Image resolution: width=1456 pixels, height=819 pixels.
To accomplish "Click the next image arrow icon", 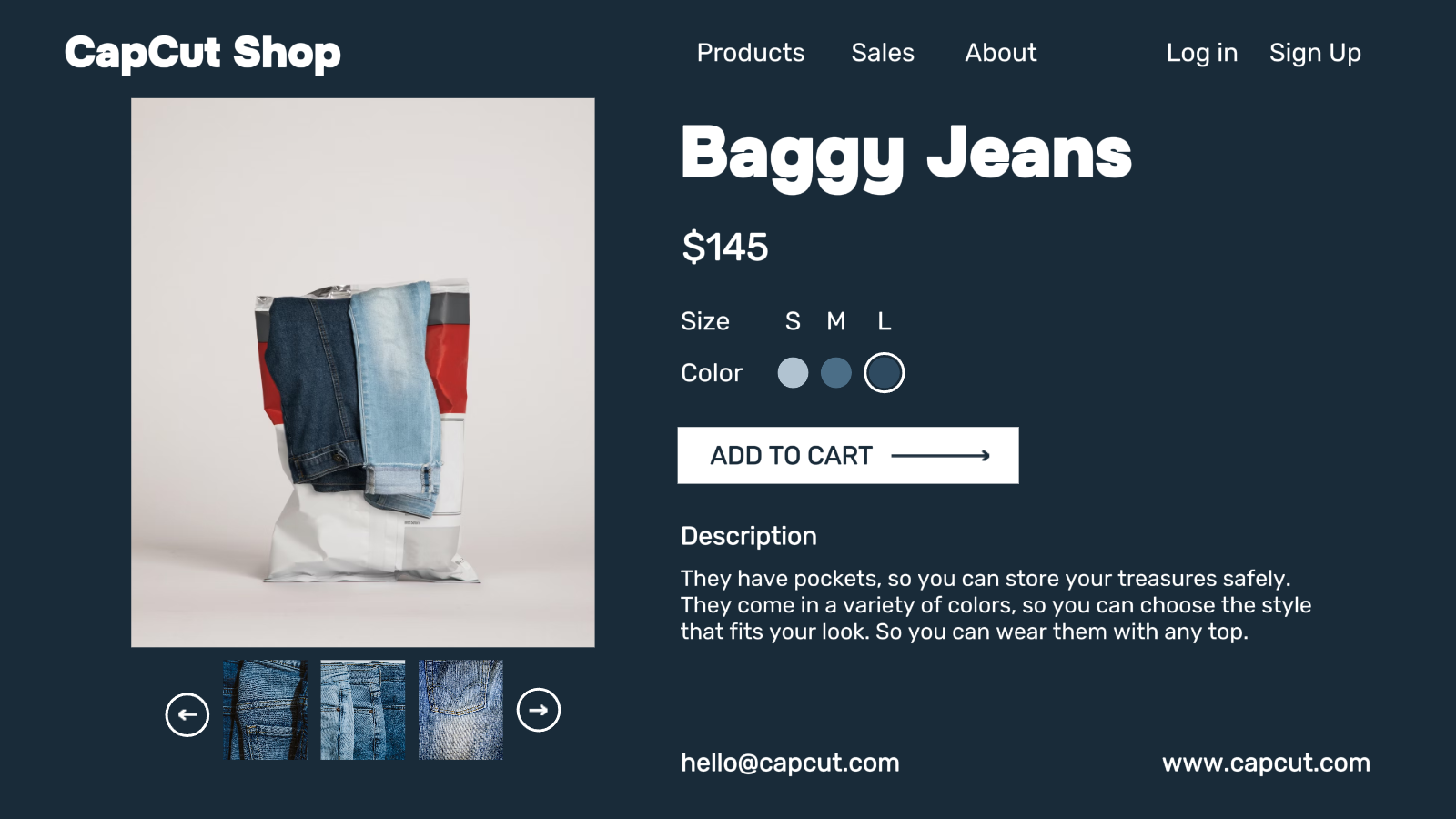I will click(x=539, y=710).
